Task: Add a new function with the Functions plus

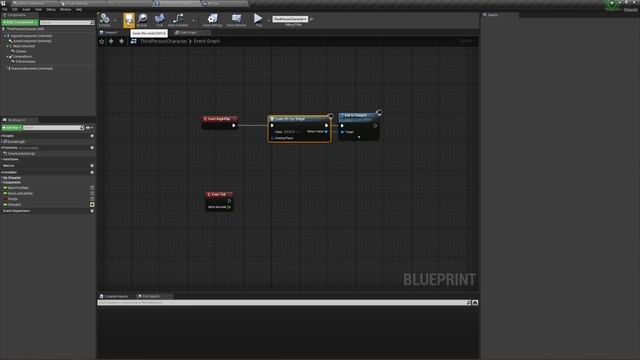Action: [92, 148]
